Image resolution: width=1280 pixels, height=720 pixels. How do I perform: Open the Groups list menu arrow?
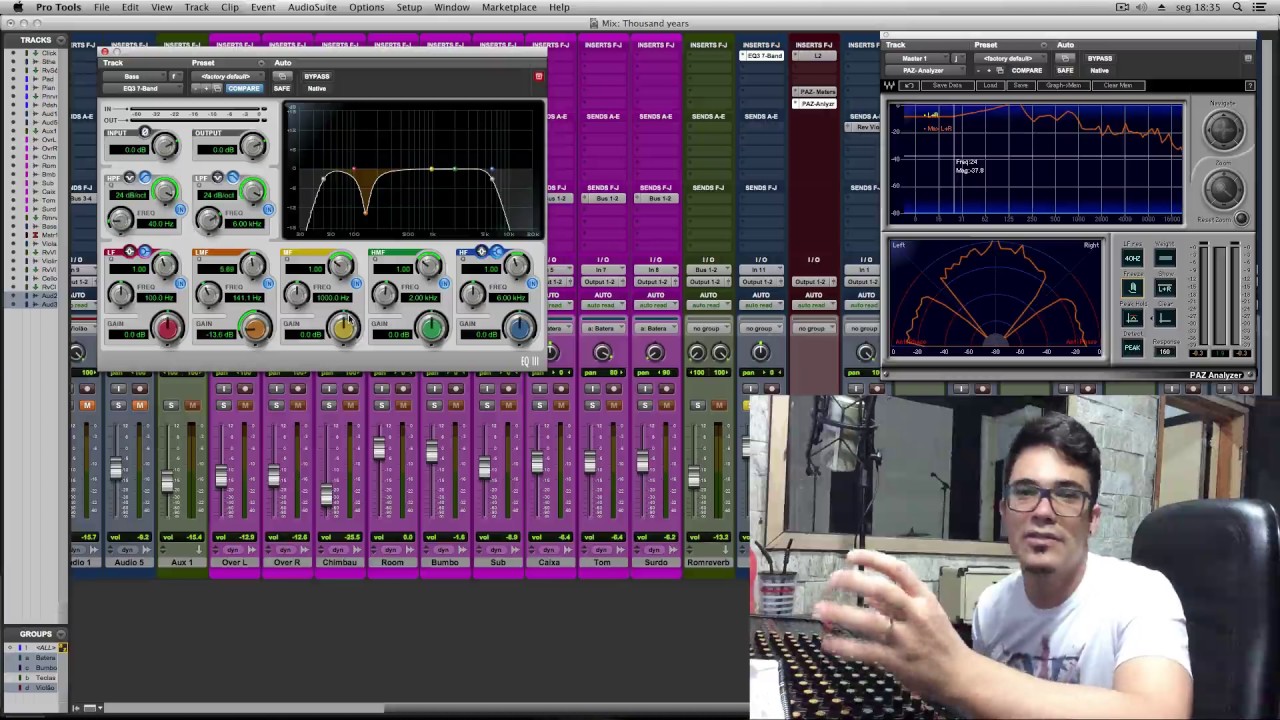tap(60, 634)
